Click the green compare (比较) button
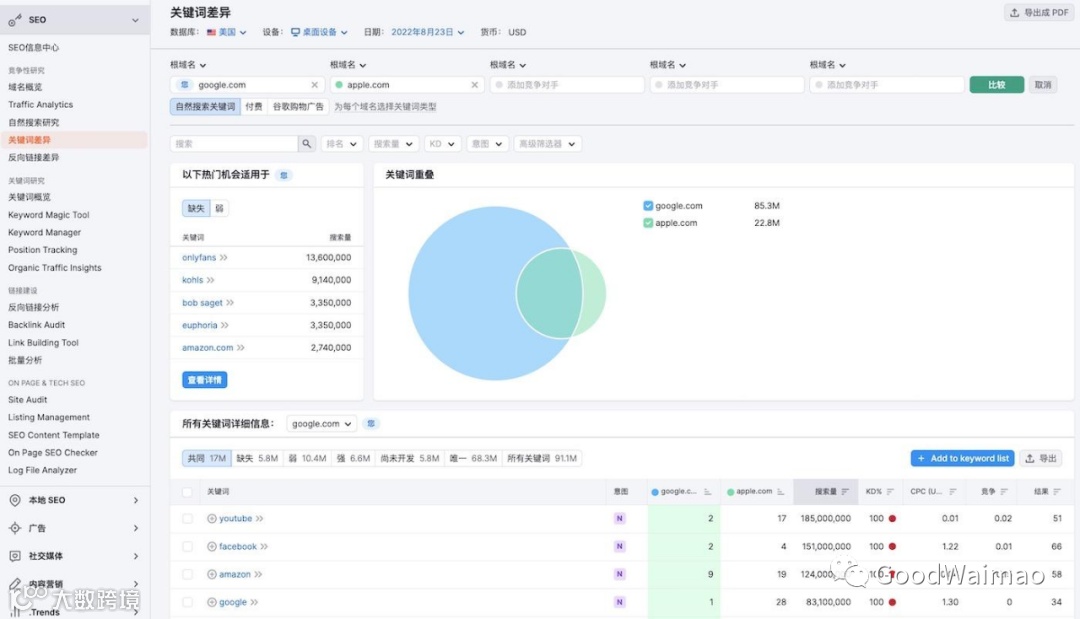This screenshot has width=1080, height=619. [997, 85]
